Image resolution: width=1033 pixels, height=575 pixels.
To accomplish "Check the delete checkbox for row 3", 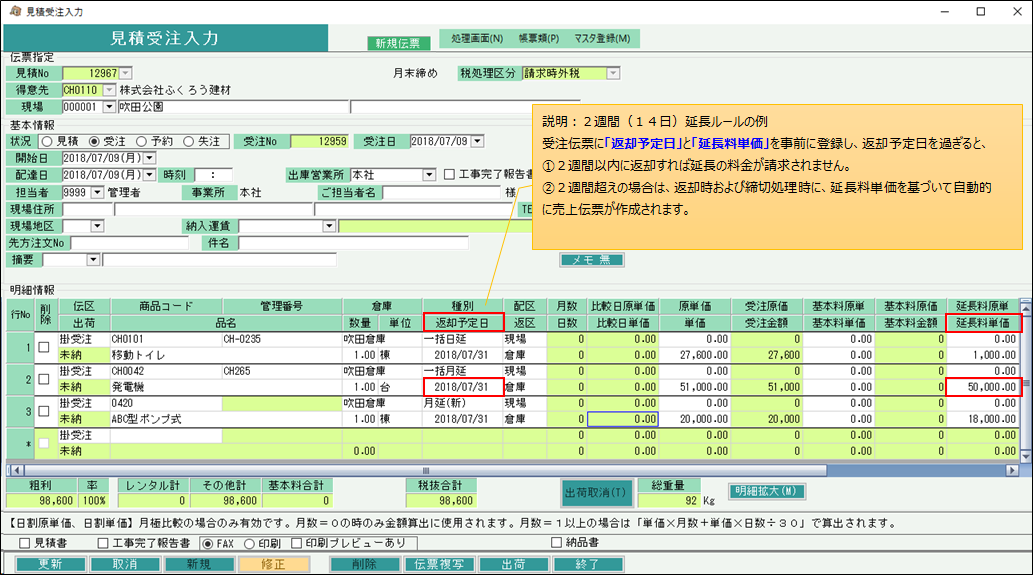I will point(44,411).
